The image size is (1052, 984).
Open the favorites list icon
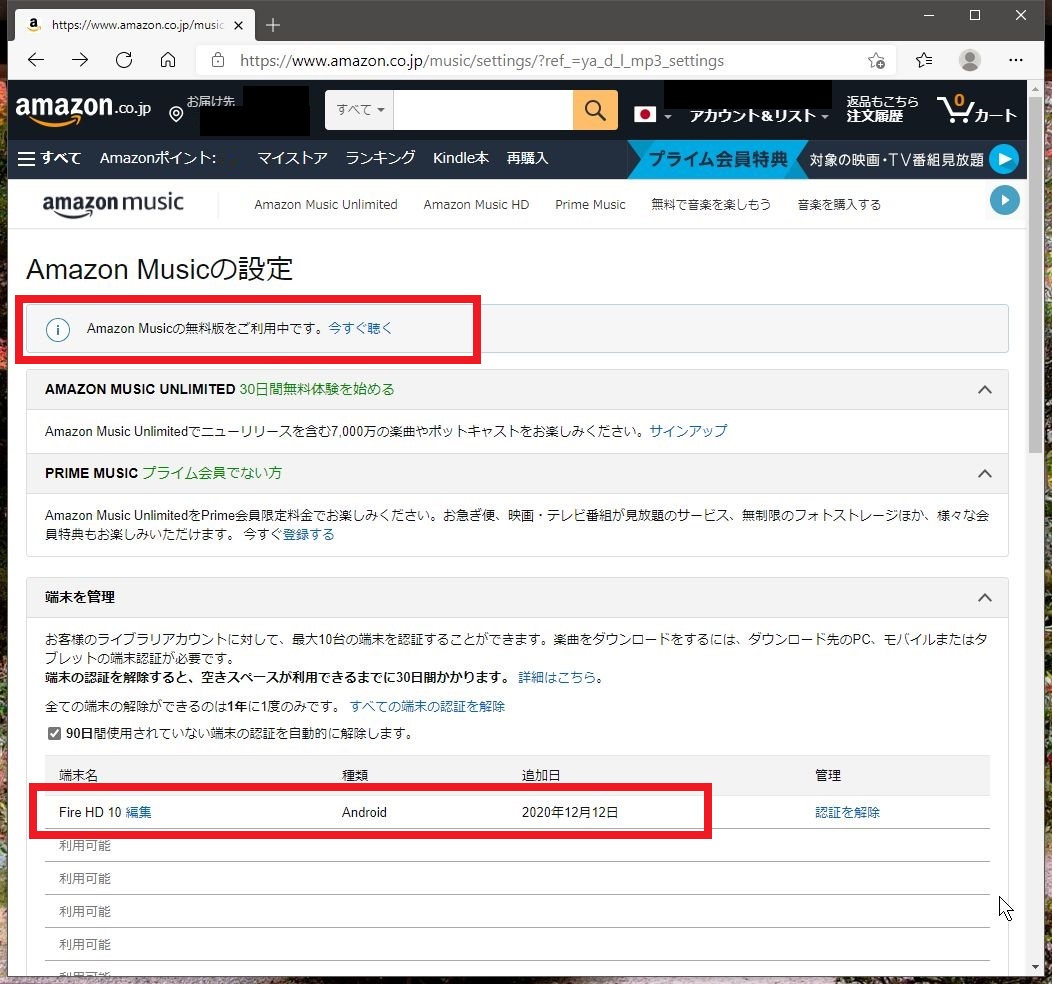click(924, 60)
